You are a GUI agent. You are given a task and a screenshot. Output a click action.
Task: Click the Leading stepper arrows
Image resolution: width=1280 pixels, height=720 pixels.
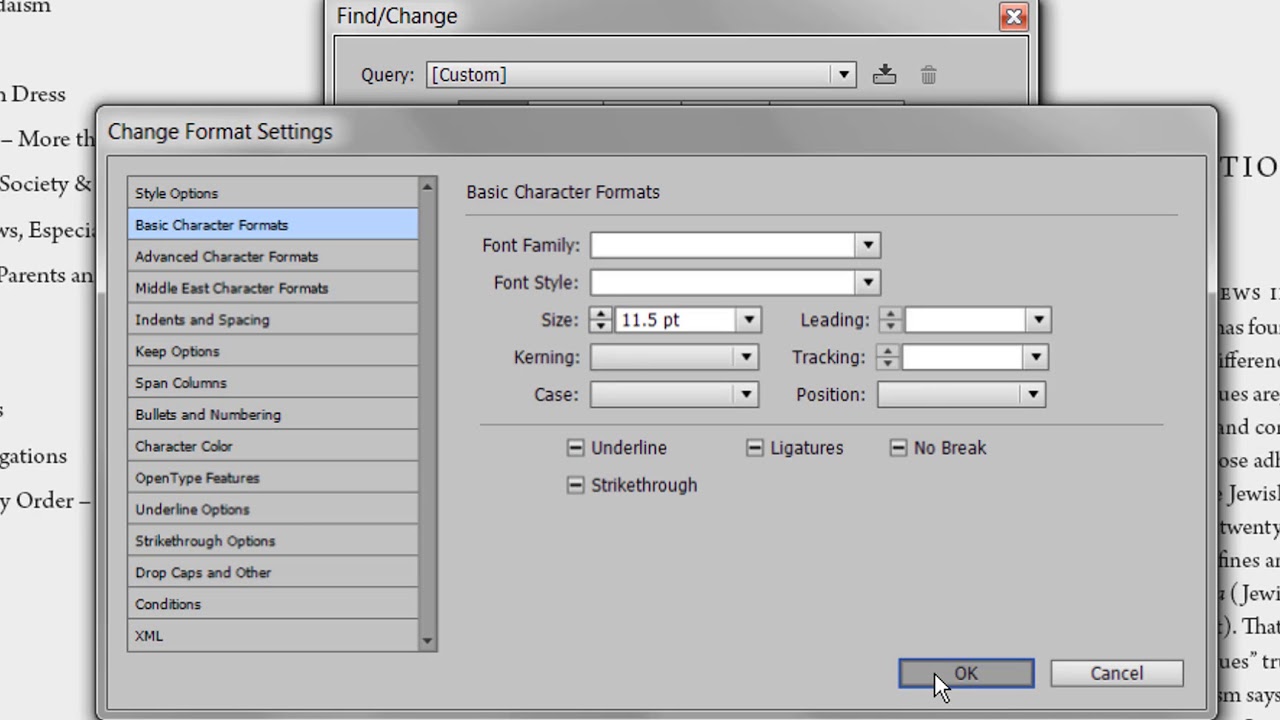[890, 320]
